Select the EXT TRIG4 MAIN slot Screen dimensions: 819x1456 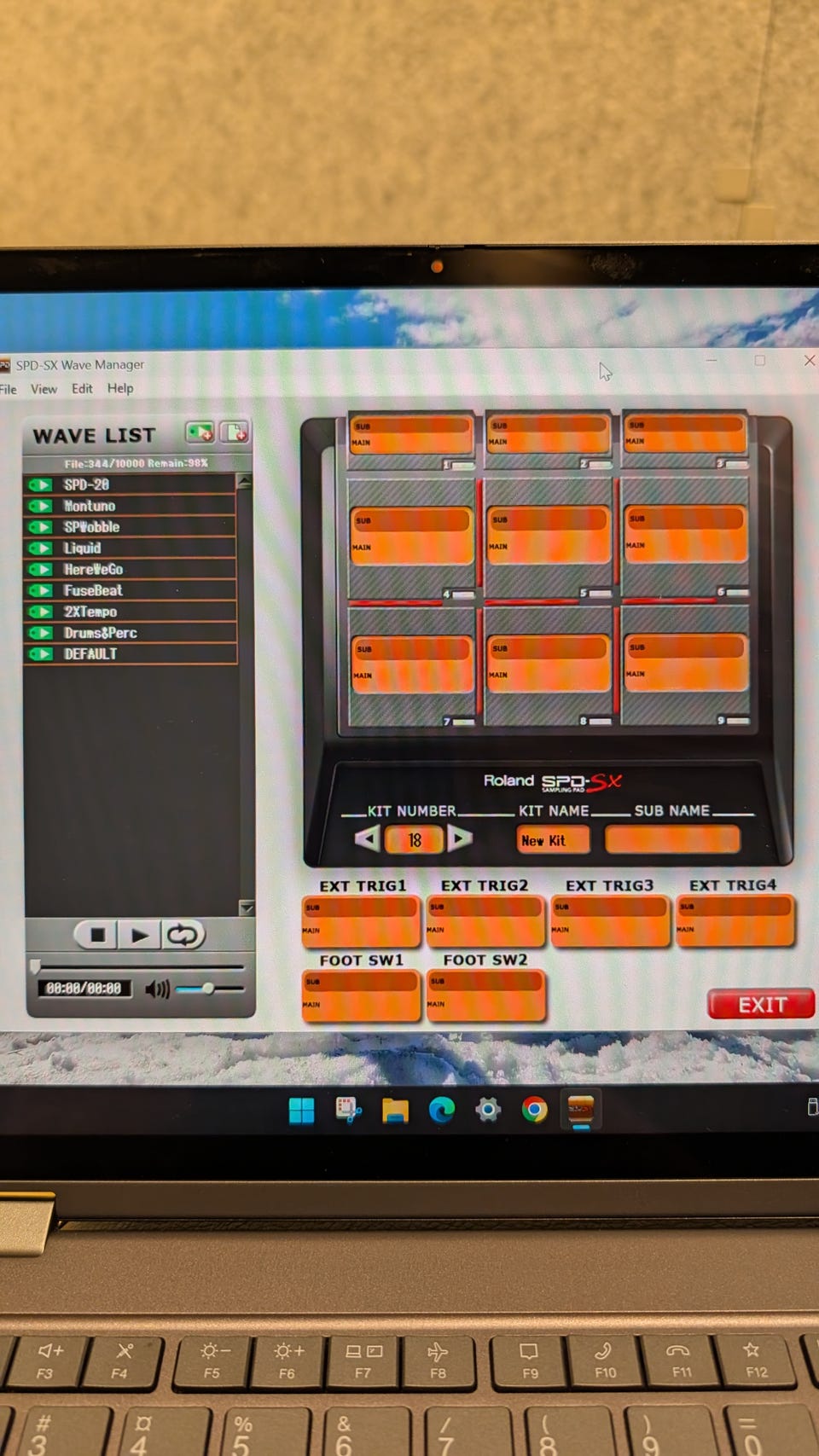pos(735,930)
